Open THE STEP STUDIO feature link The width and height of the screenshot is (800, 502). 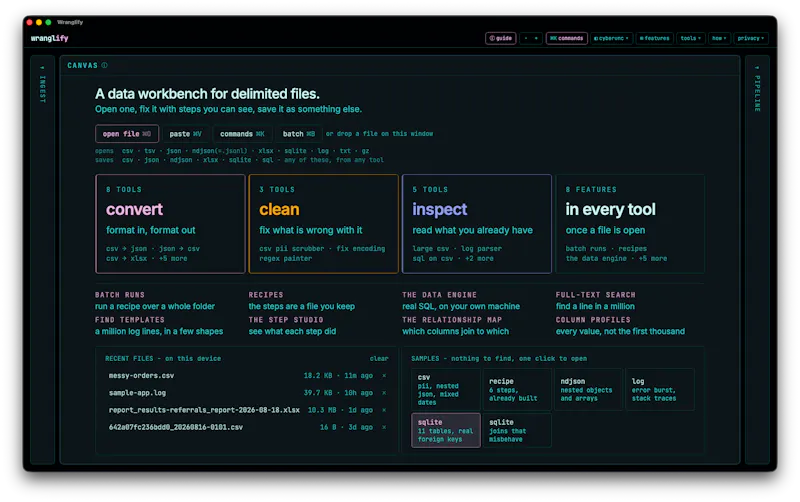click(292, 326)
